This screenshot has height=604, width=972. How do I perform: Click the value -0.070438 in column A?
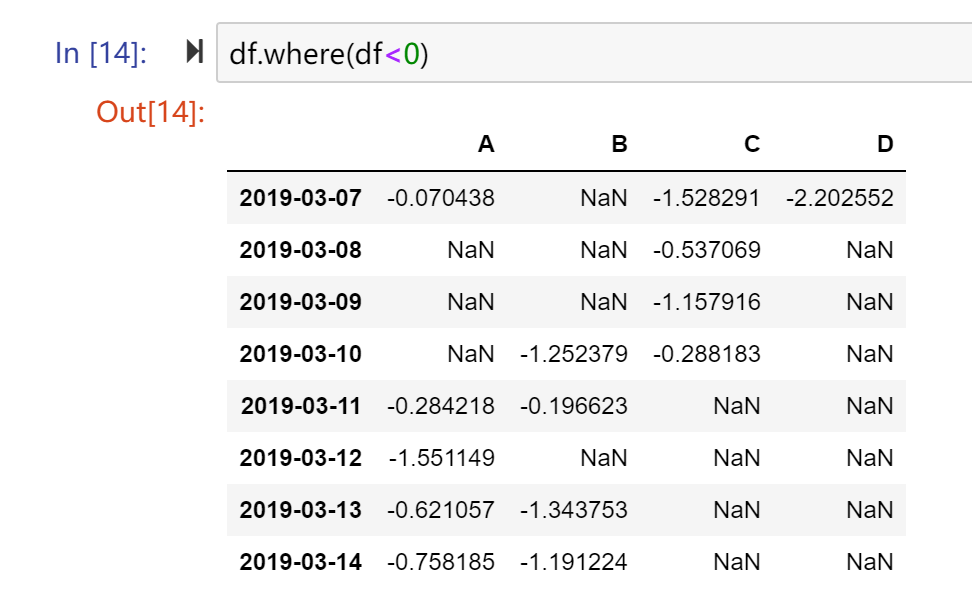point(441,198)
